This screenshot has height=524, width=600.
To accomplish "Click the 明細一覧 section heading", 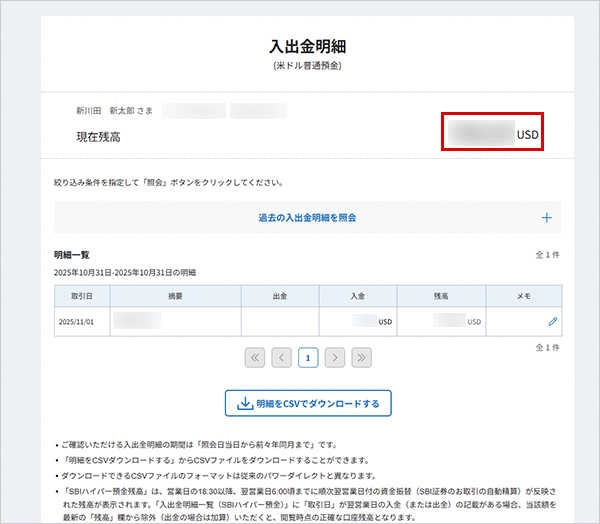I will [x=72, y=255].
